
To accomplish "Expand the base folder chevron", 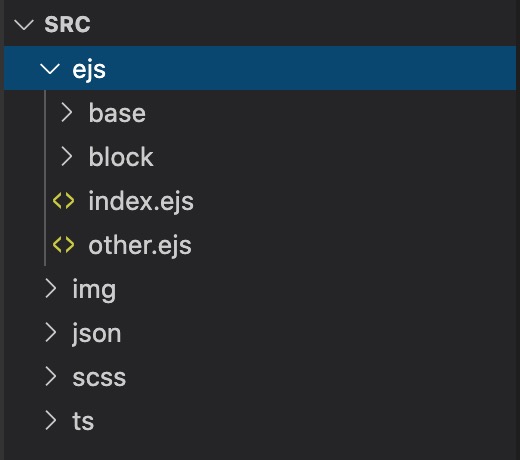I will pos(66,113).
